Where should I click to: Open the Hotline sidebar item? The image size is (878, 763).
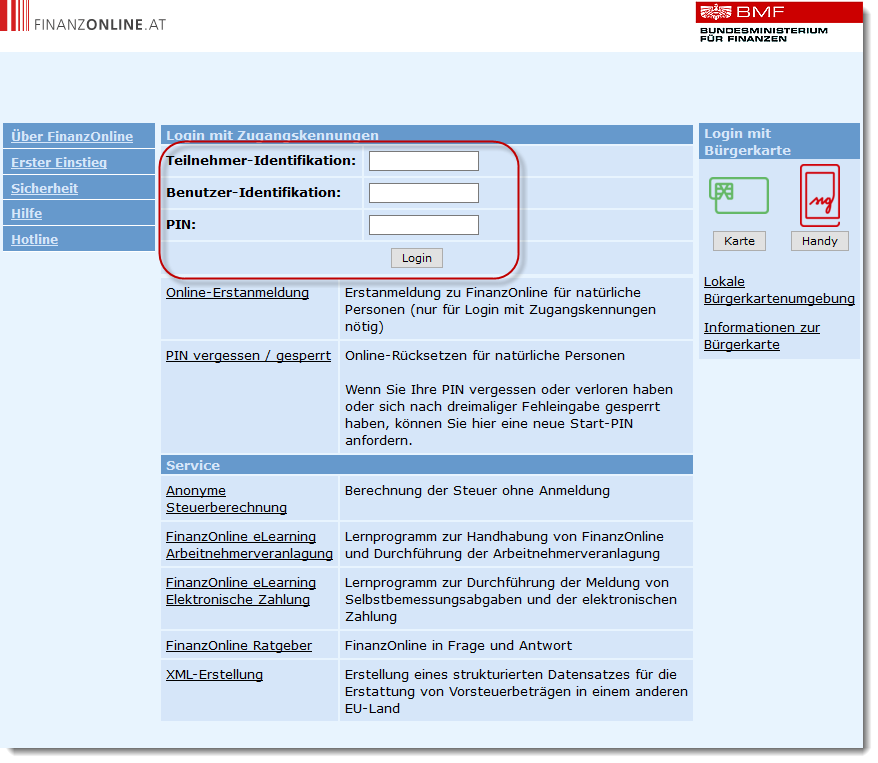point(34,239)
